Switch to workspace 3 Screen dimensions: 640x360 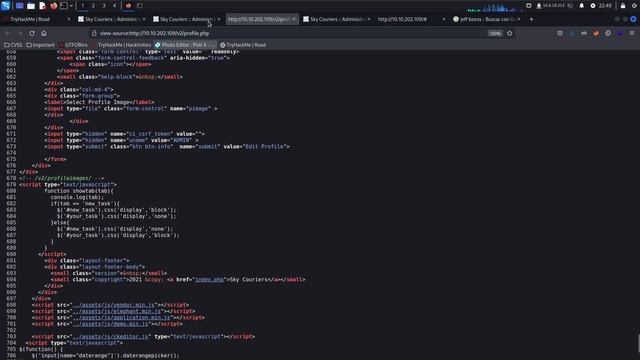click(104, 6)
